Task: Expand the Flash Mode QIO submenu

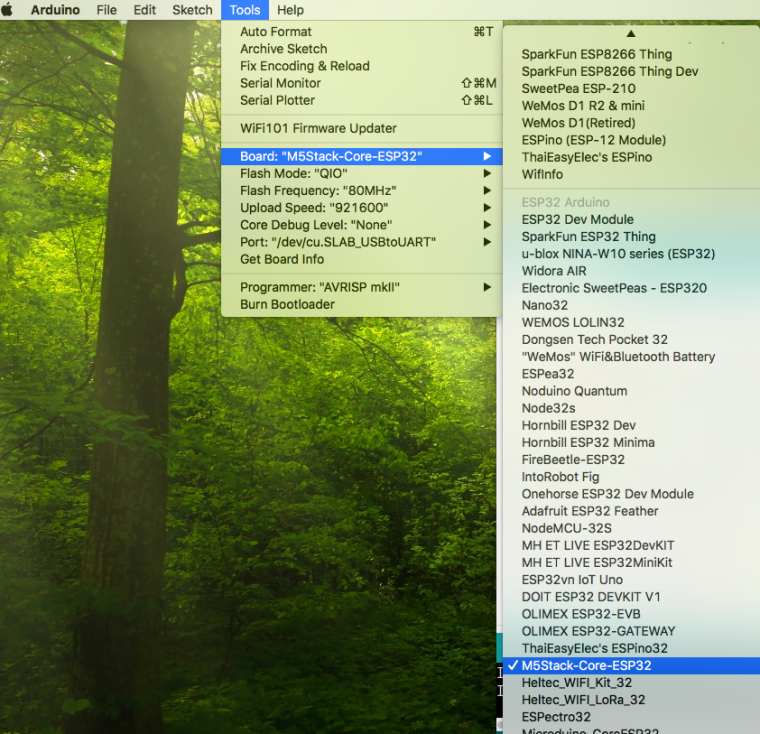Action: point(362,174)
